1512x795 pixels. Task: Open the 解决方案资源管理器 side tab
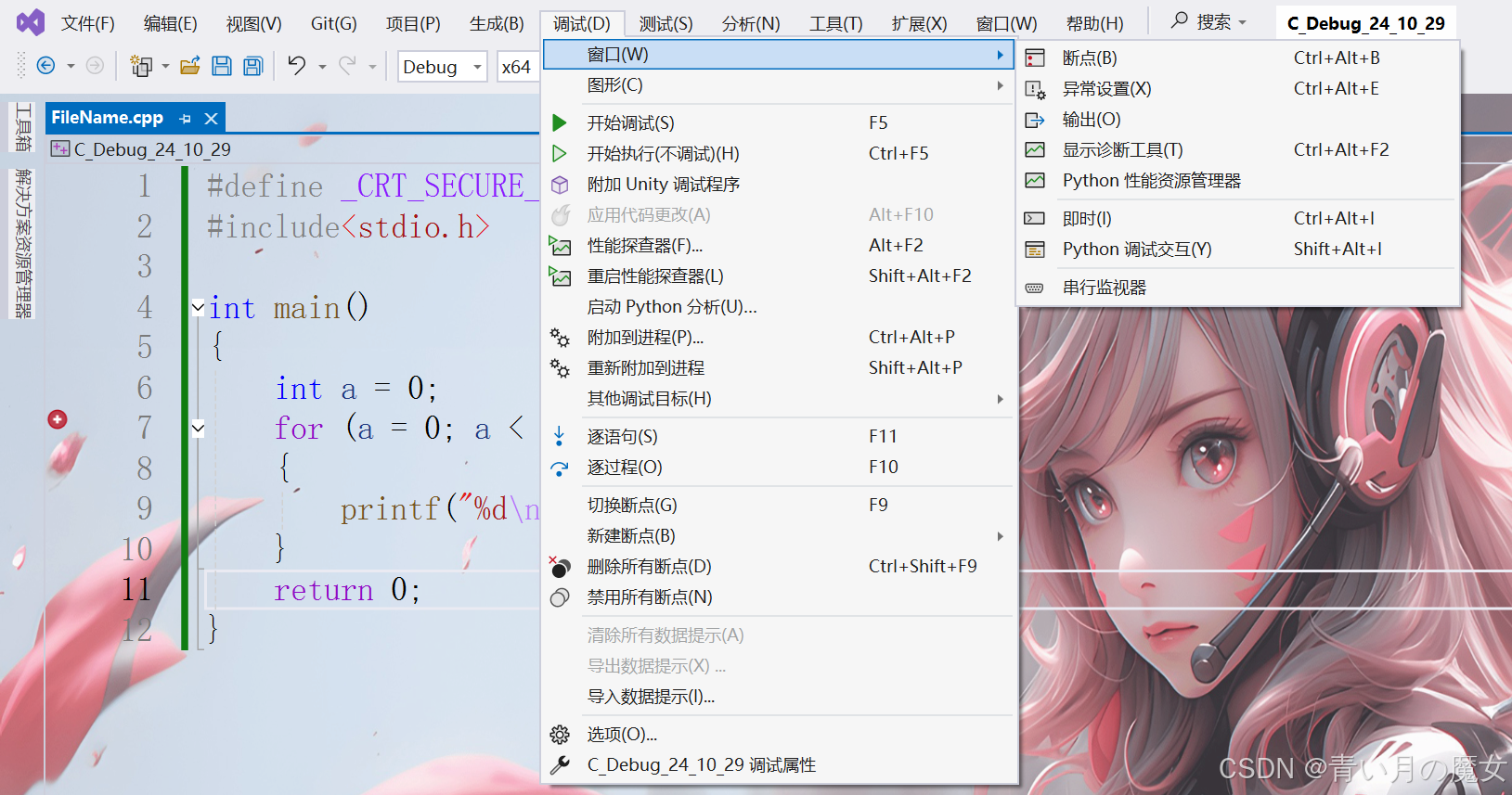23,244
